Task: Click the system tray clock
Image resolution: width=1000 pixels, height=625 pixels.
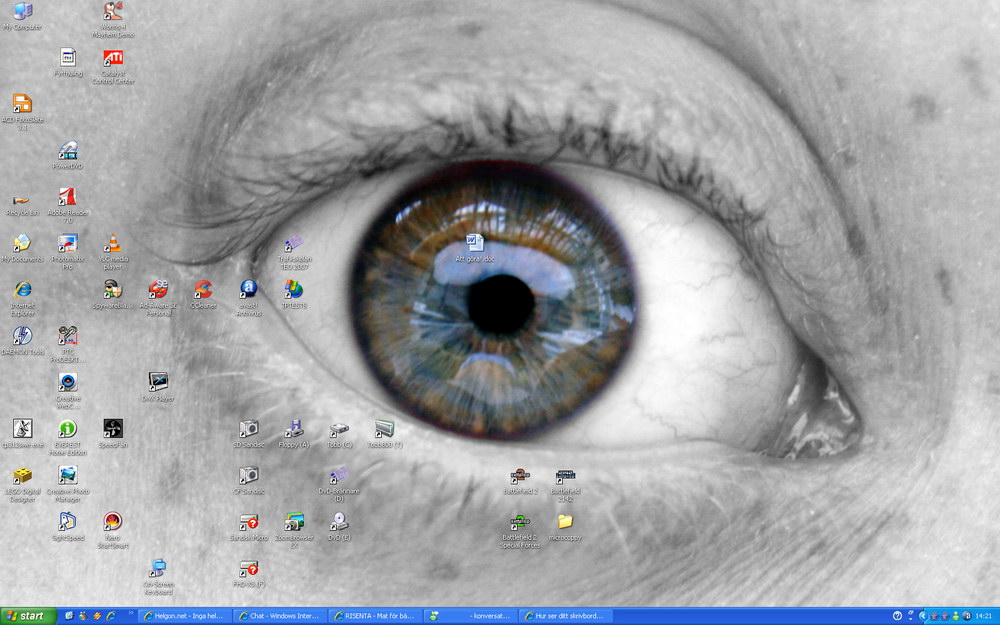Action: (x=983, y=616)
